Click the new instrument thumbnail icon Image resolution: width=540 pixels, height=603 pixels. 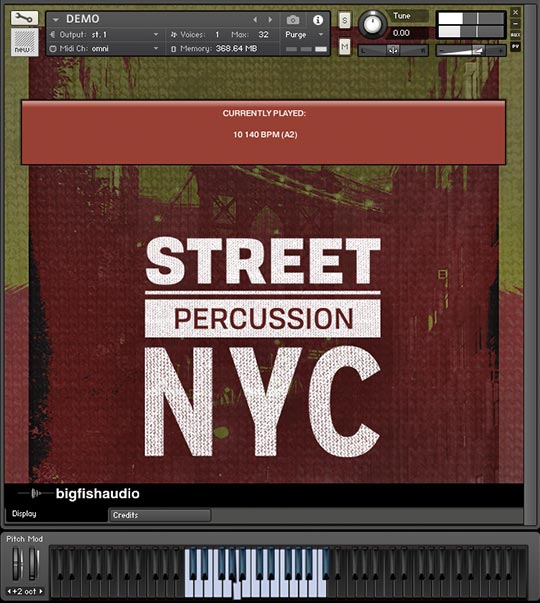pos(24,42)
